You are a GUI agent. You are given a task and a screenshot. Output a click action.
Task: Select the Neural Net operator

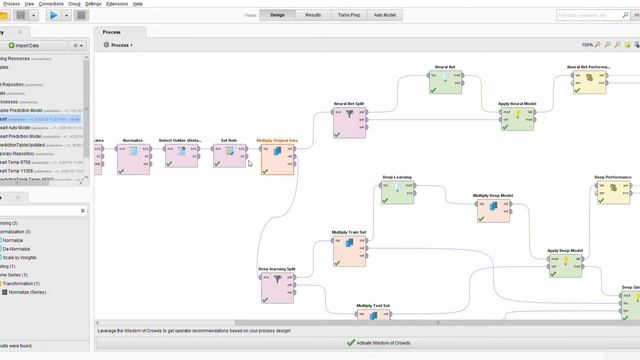click(445, 82)
